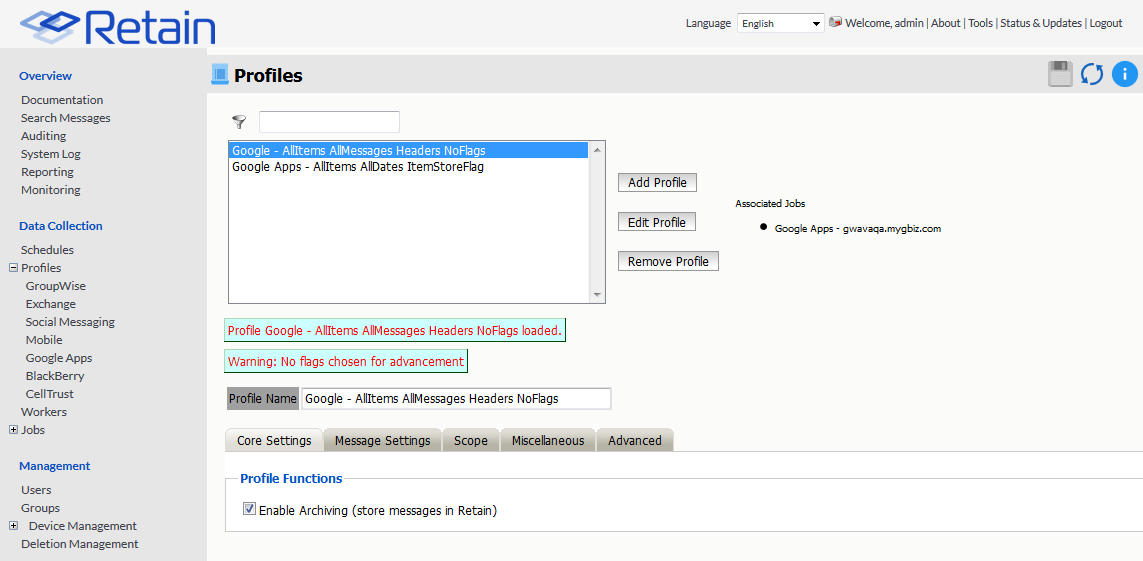This screenshot has width=1143, height=561.
Task: Expand the Device Management node
Action: (x=13, y=525)
